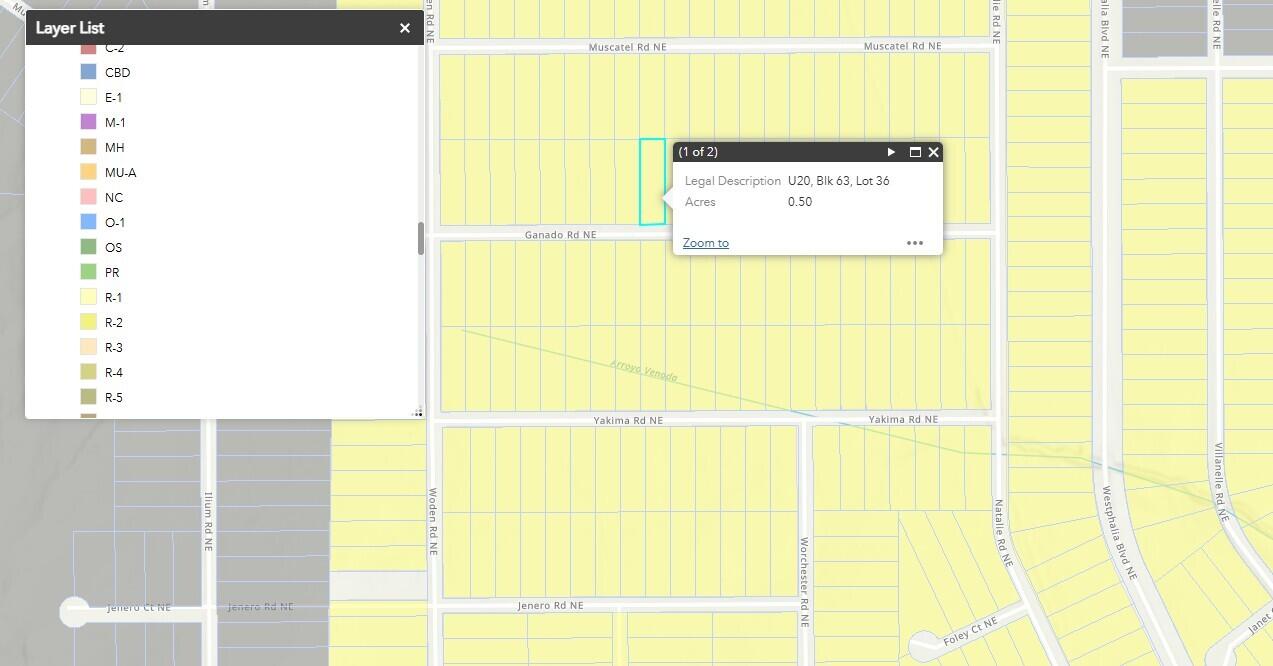Image resolution: width=1273 pixels, height=666 pixels.
Task: Click the Woden Rd NE street label
Action: coord(433,521)
